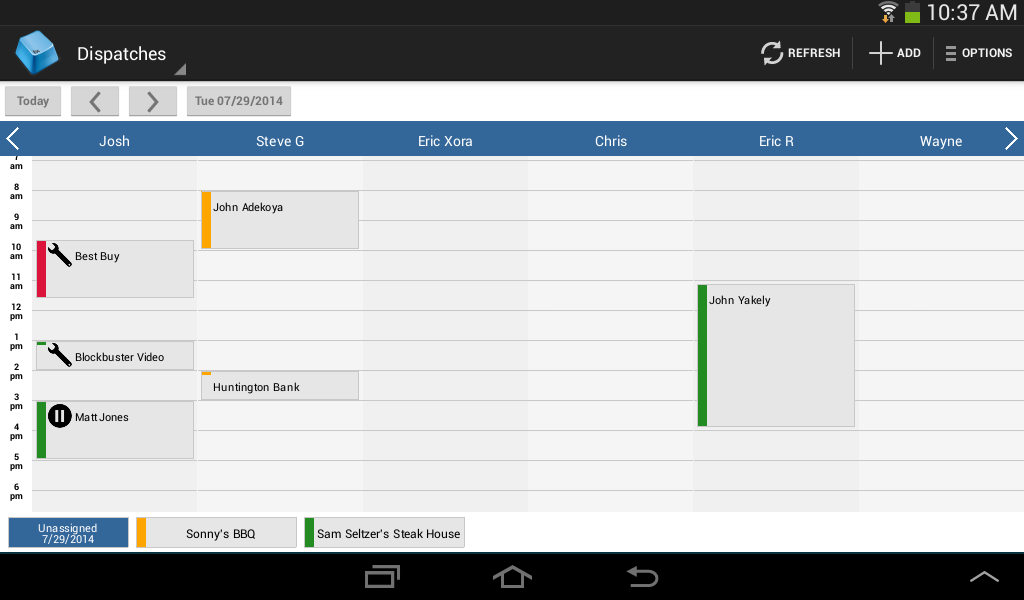This screenshot has height=600, width=1024.
Task: Go to the next day
Action: coord(153,101)
